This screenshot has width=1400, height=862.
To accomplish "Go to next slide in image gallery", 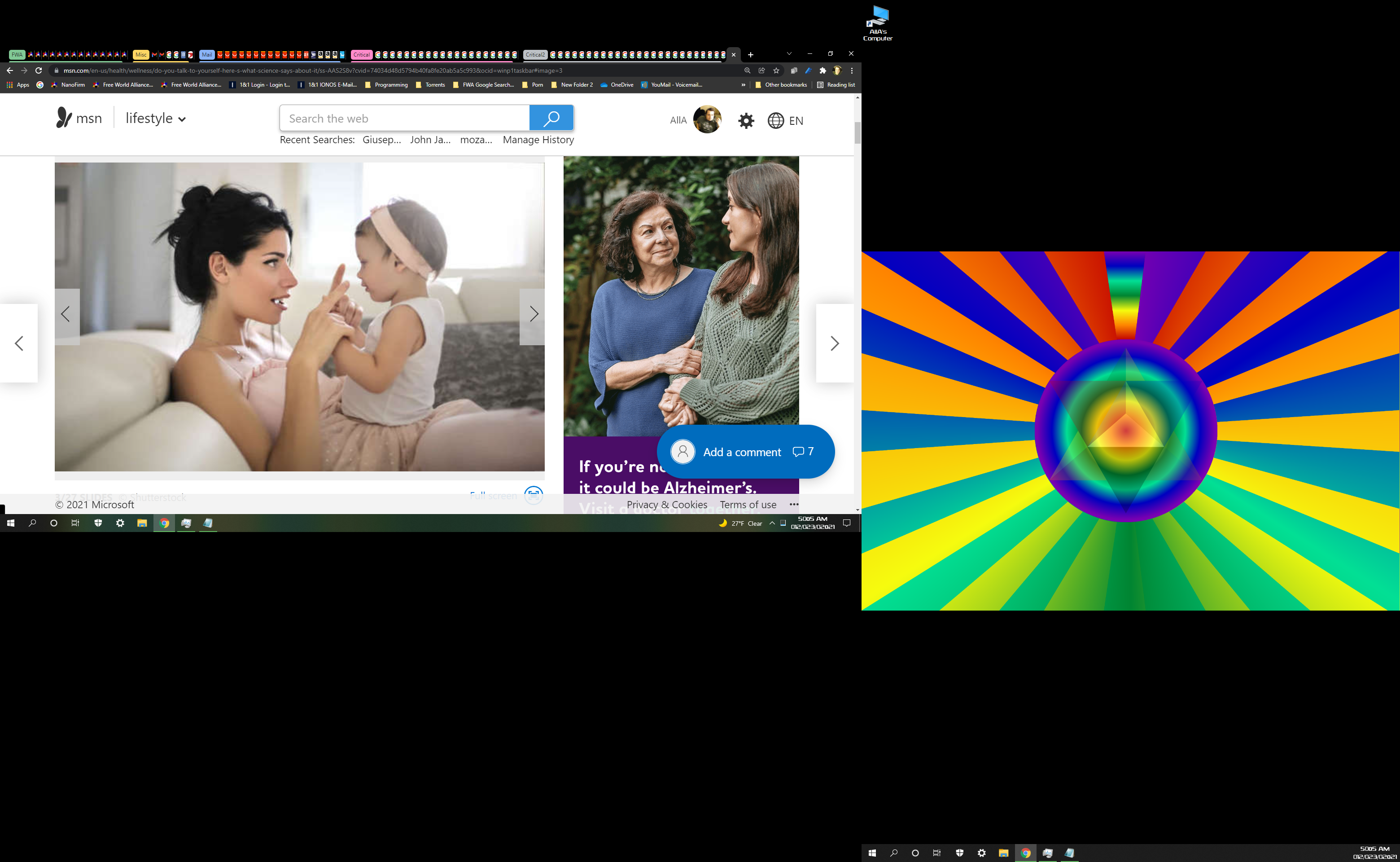I will coord(533,314).
